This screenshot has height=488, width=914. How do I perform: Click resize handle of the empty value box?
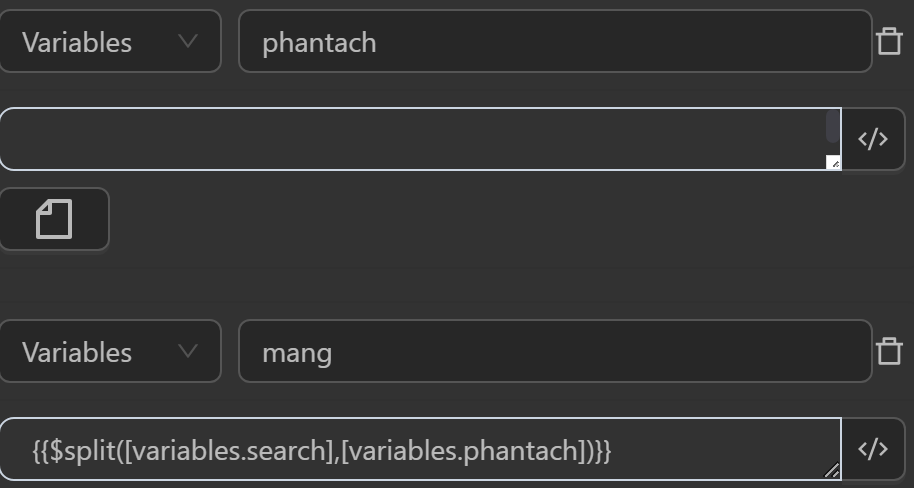(833, 162)
